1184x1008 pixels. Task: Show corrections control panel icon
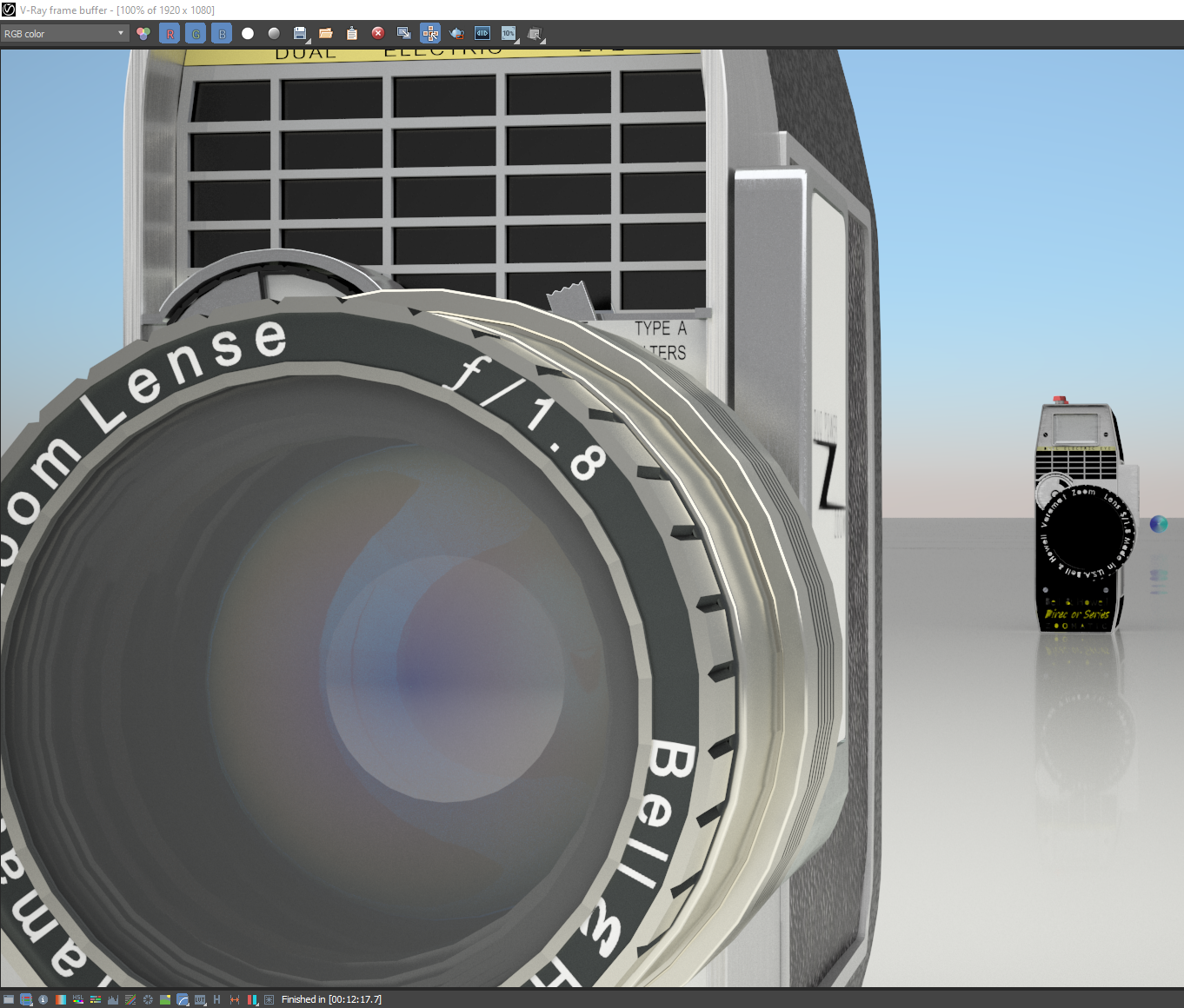pos(9,999)
